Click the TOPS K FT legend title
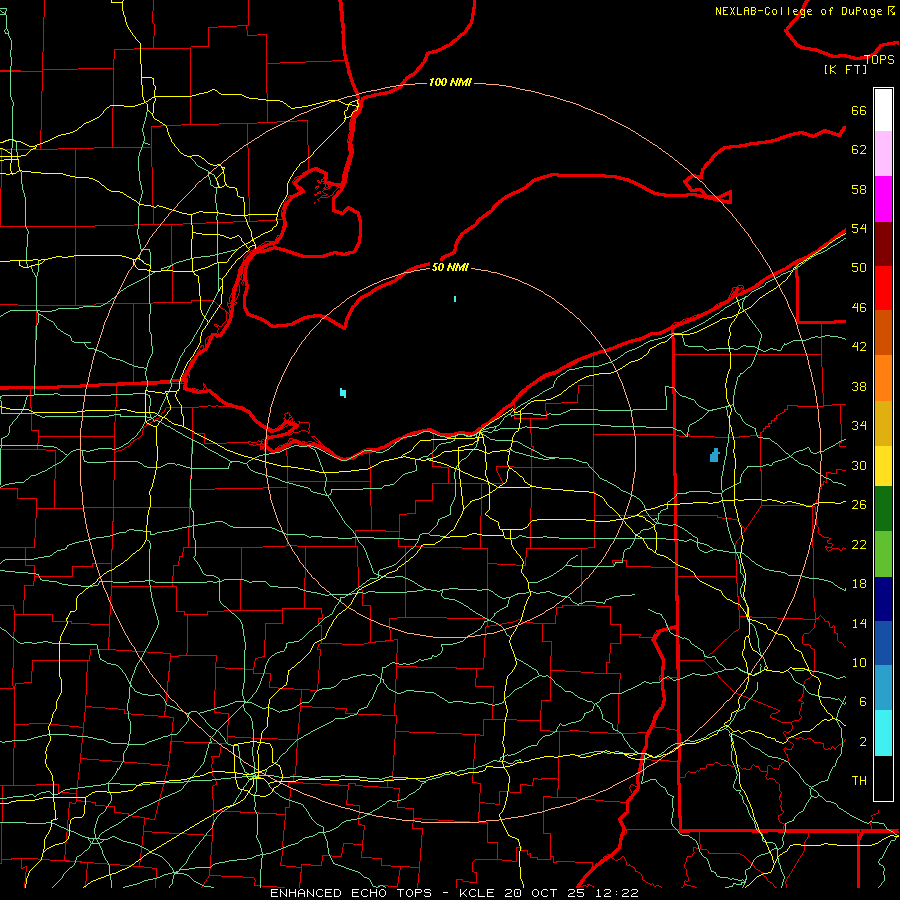This screenshot has height=900, width=900. coord(859,64)
